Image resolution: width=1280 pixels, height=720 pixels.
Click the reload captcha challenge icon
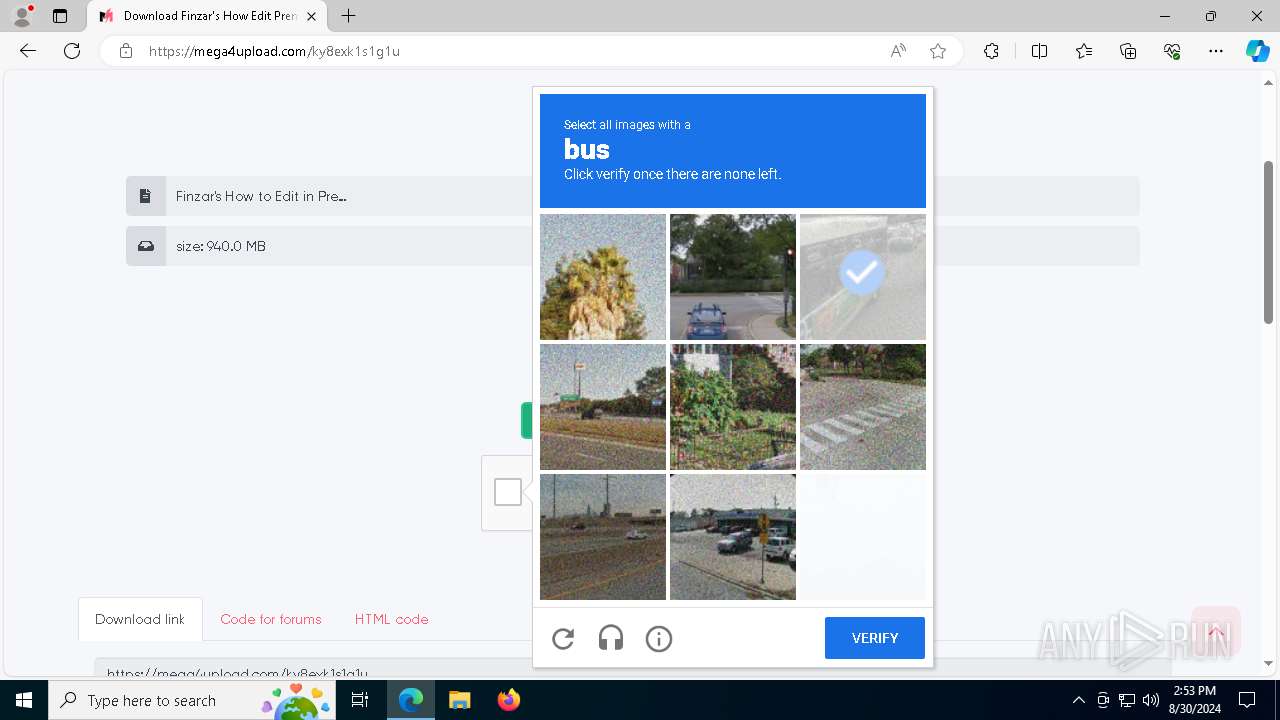[x=563, y=638]
